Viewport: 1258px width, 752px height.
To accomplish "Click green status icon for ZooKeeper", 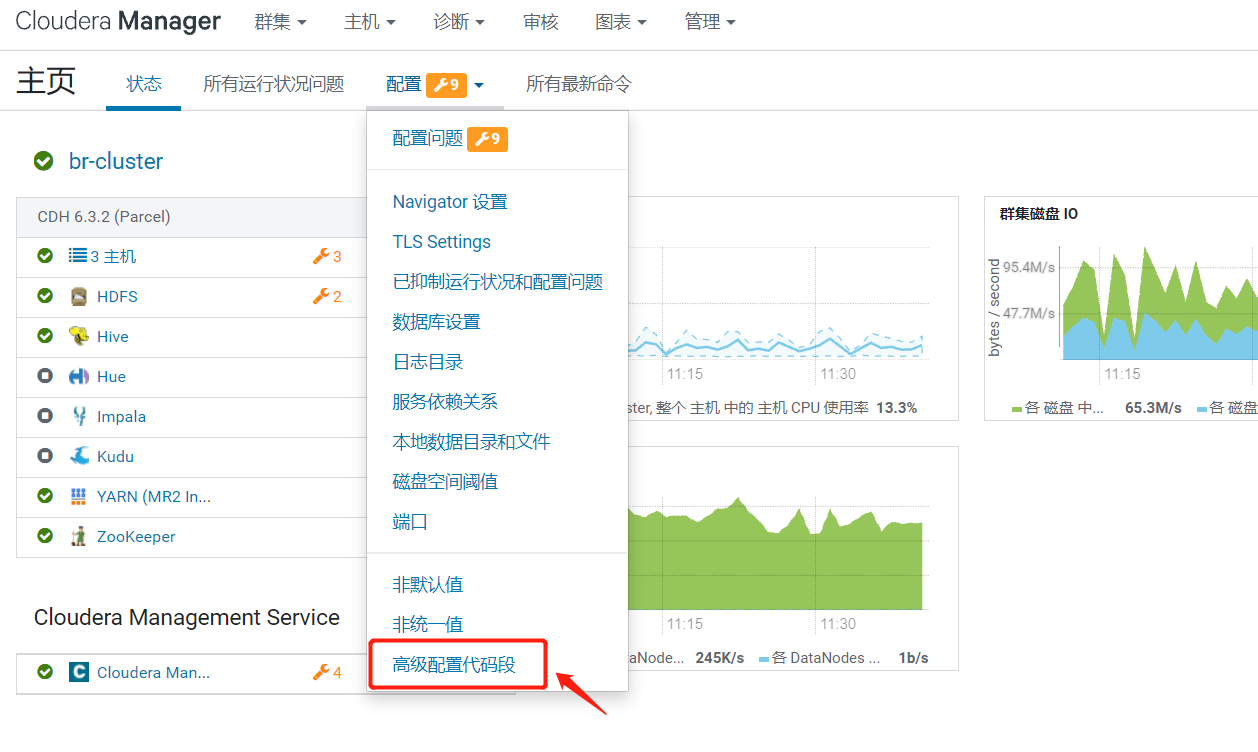I will [x=45, y=536].
